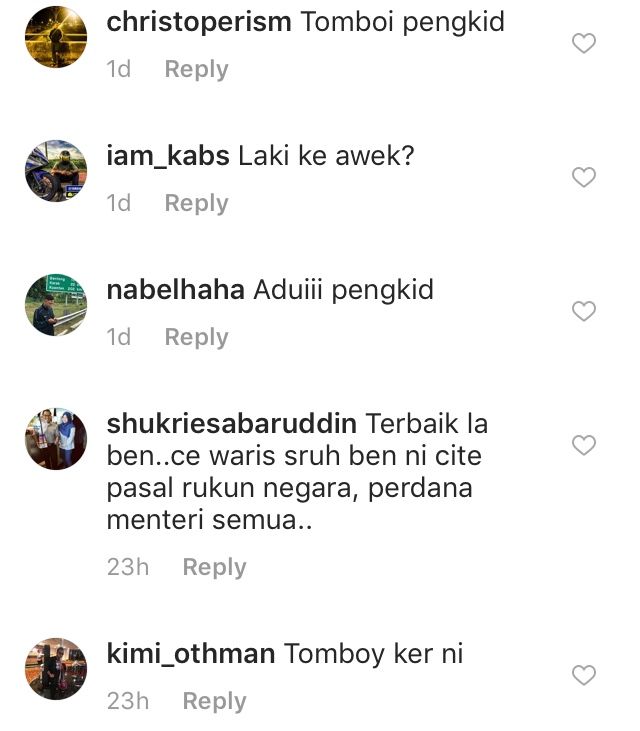Open iam_kabs's profile picture

pos(56,171)
